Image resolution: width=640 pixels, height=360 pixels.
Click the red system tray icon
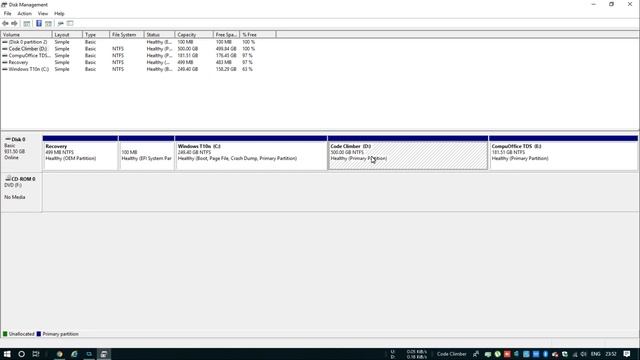click(507, 354)
